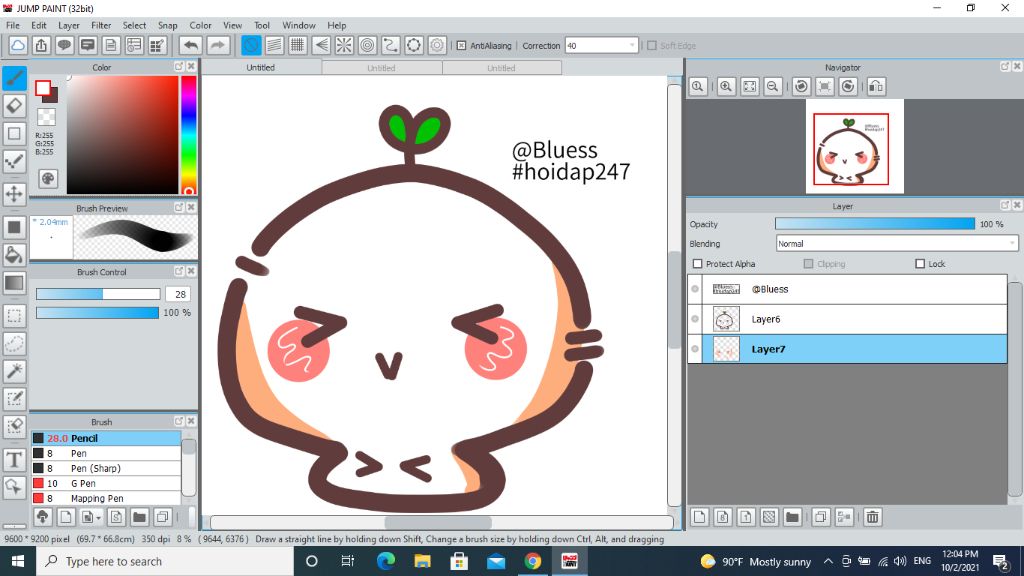Click Windows taskbar search box
This screenshot has width=1024, height=576.
[x=165, y=562]
